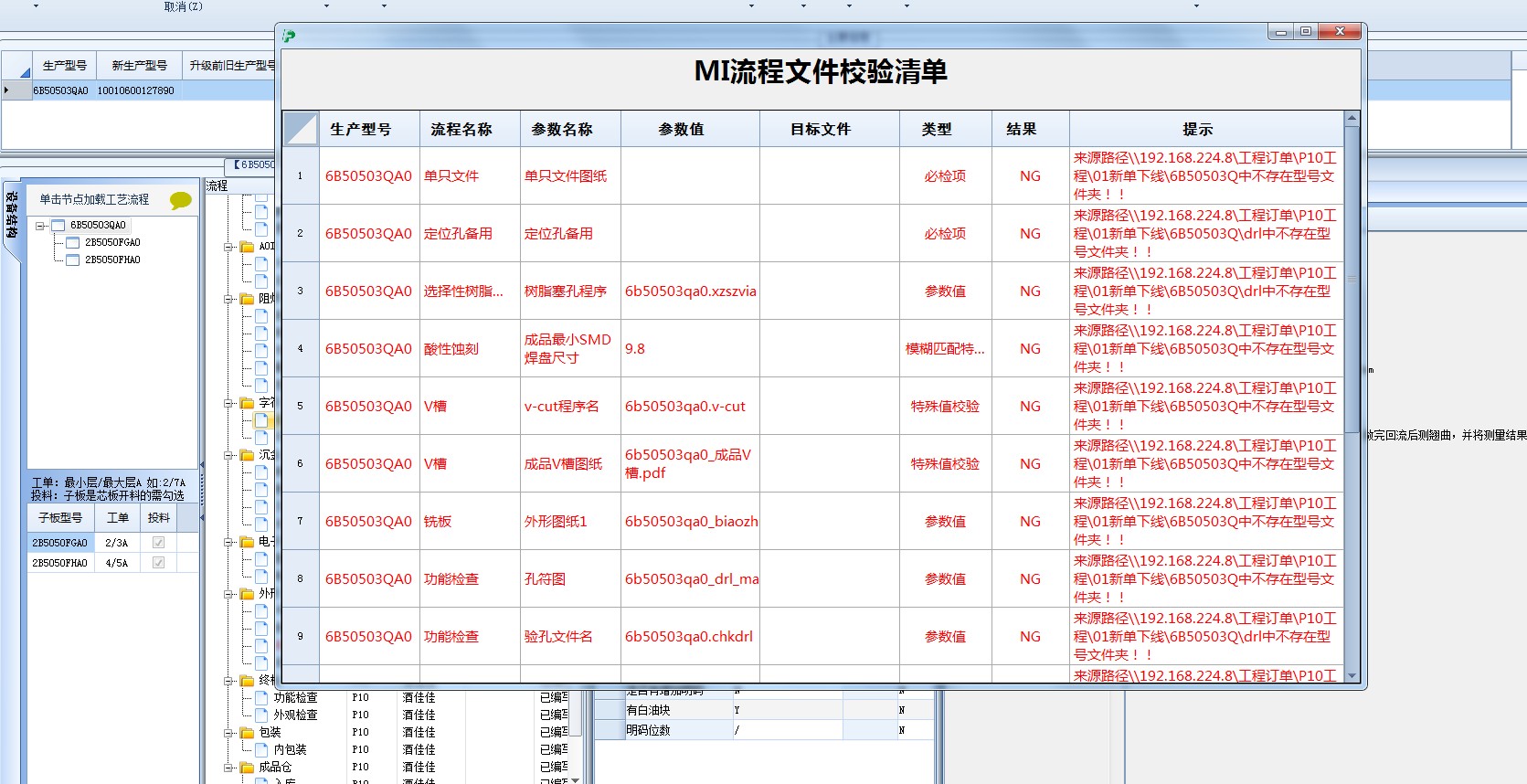The image size is (1527, 784).
Task: Collapse the 成品仓 folder node
Action: 228,768
